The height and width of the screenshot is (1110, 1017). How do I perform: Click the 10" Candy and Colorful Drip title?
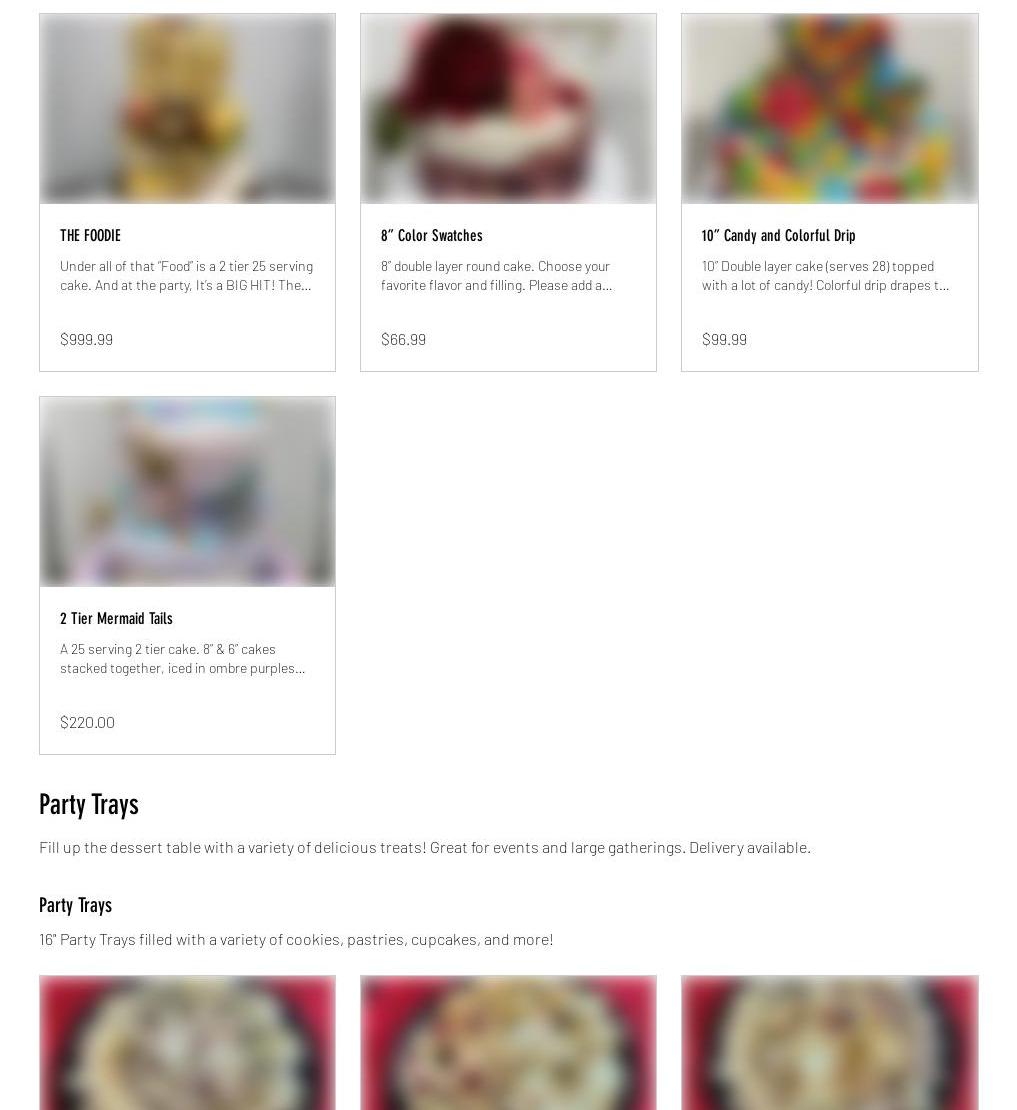click(778, 236)
